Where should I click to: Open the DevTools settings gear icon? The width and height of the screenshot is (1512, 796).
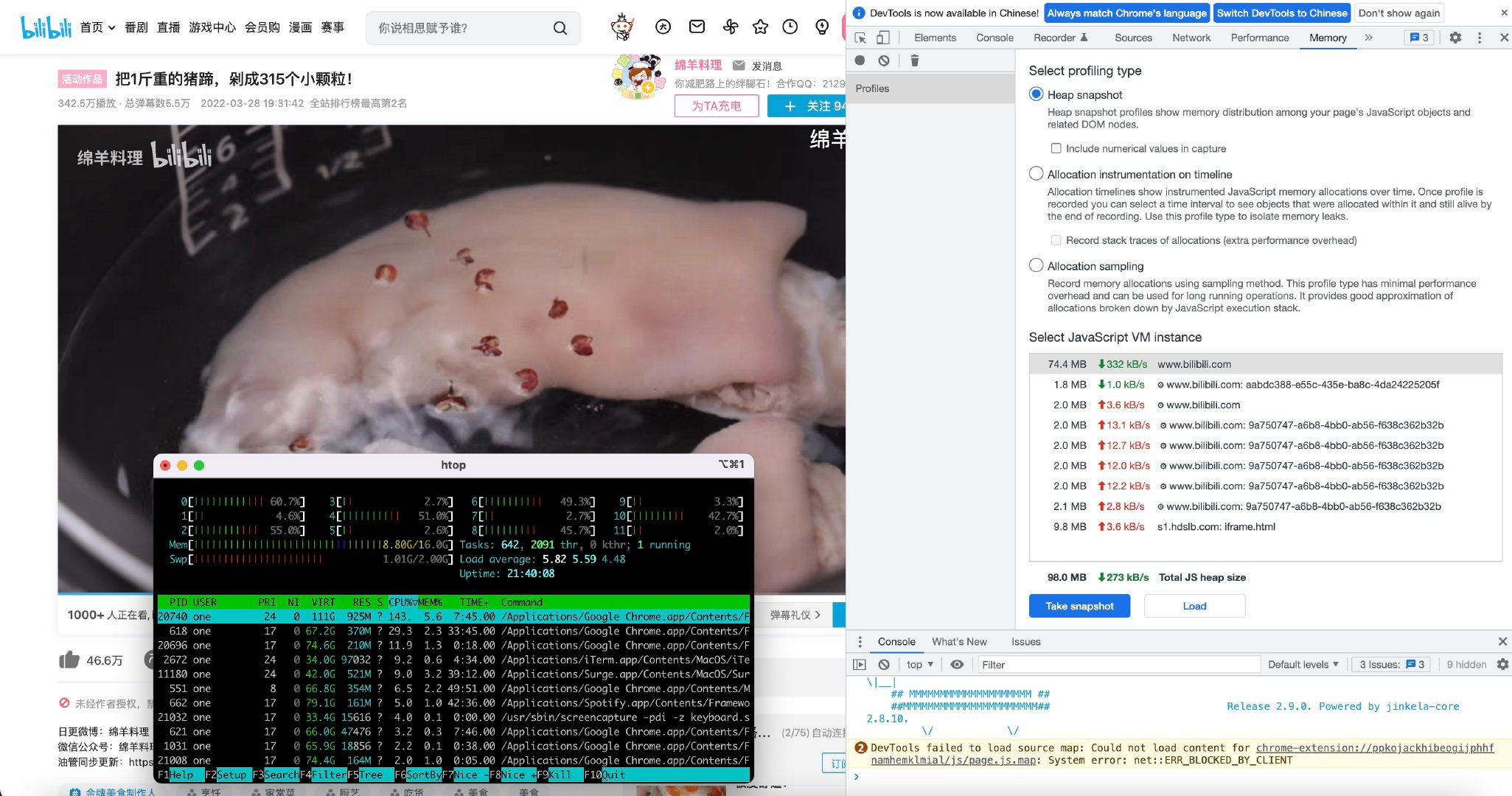(1455, 38)
